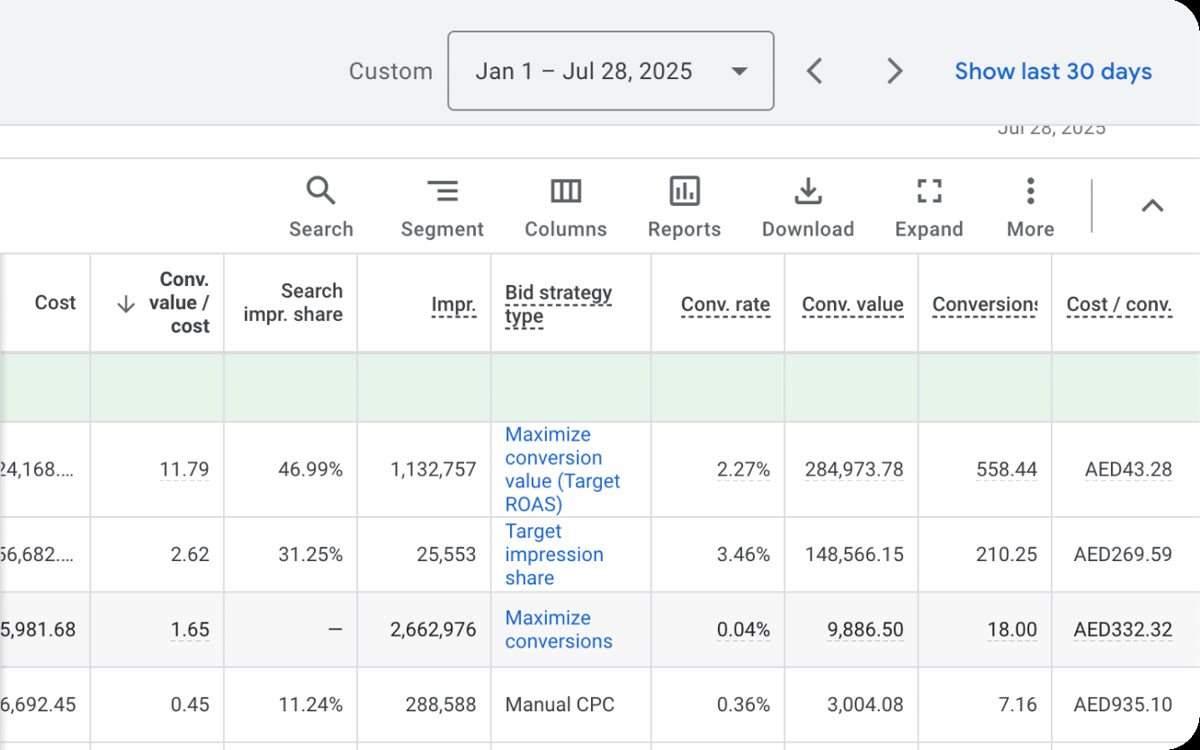This screenshot has height=750, width=1200.
Task: Open Maximize conversion value (Target ROAS) link
Action: (x=563, y=469)
